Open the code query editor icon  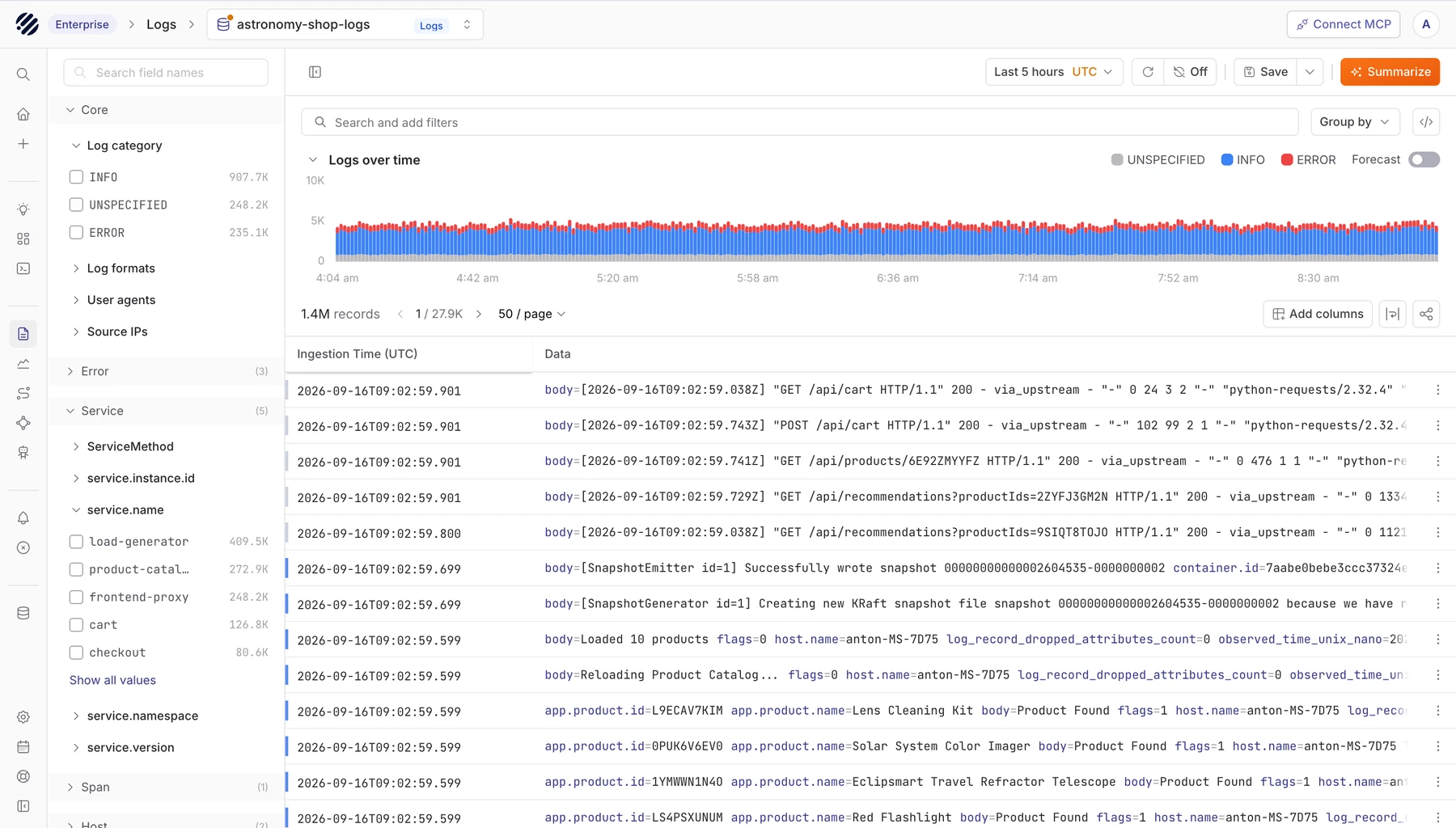pyautogui.click(x=1426, y=122)
